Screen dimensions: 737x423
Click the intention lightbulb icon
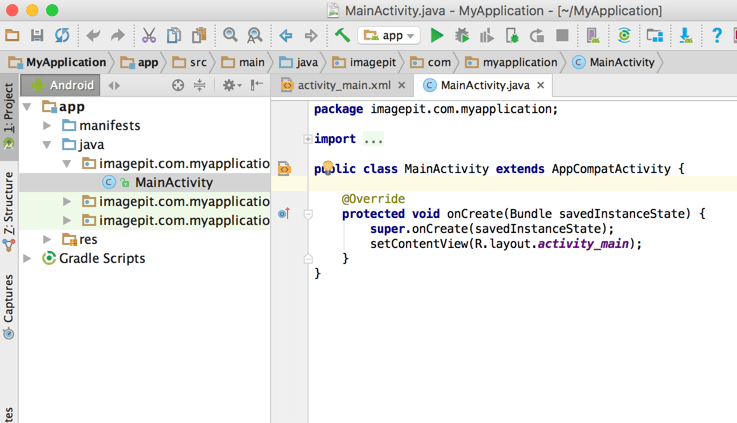tap(328, 167)
